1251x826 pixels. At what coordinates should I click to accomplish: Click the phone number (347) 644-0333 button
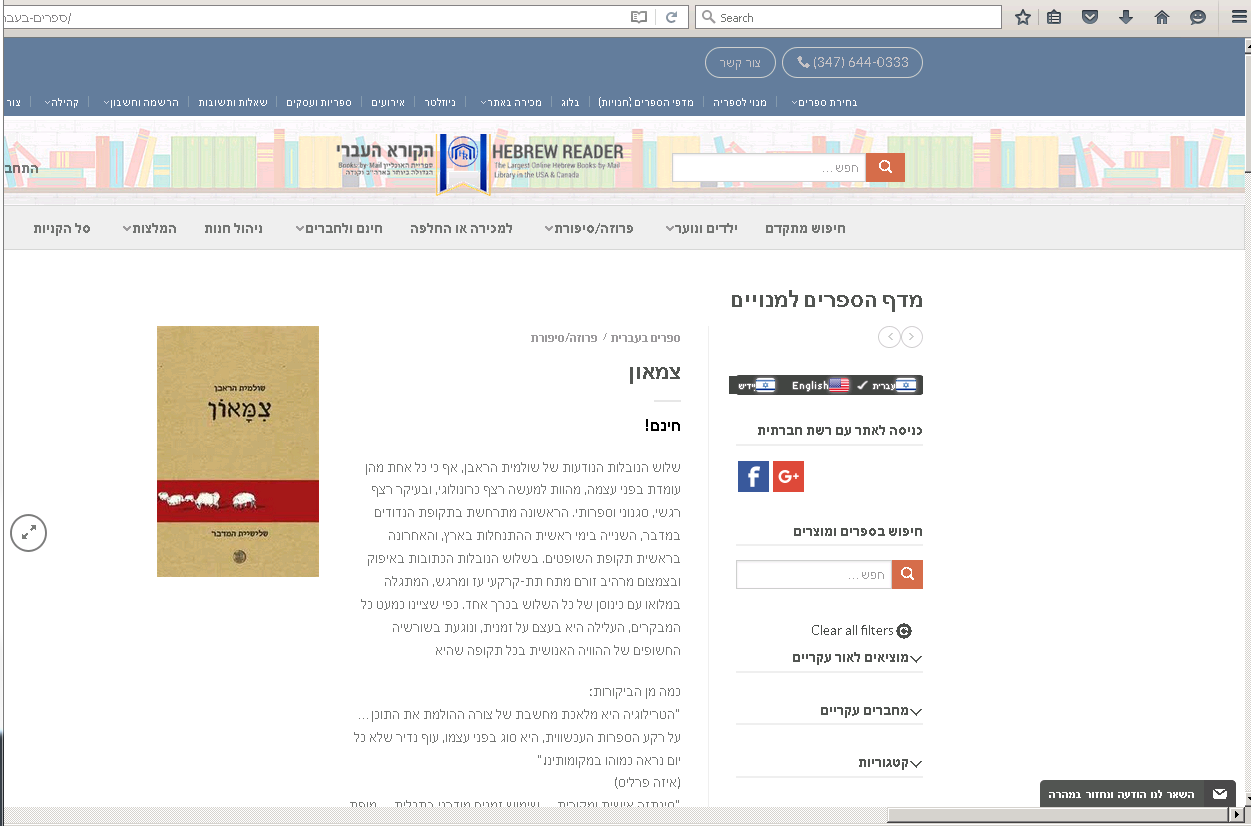tap(852, 62)
